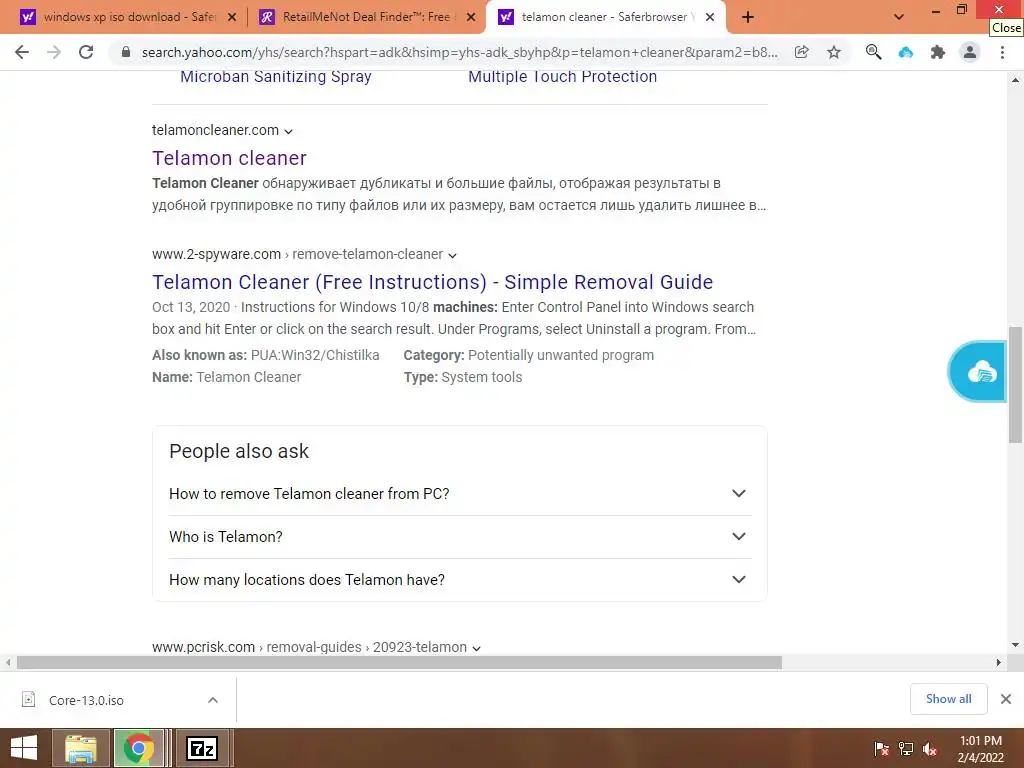Bookmark this page with the star icon
Viewport: 1024px width, 768px height.
(x=834, y=52)
